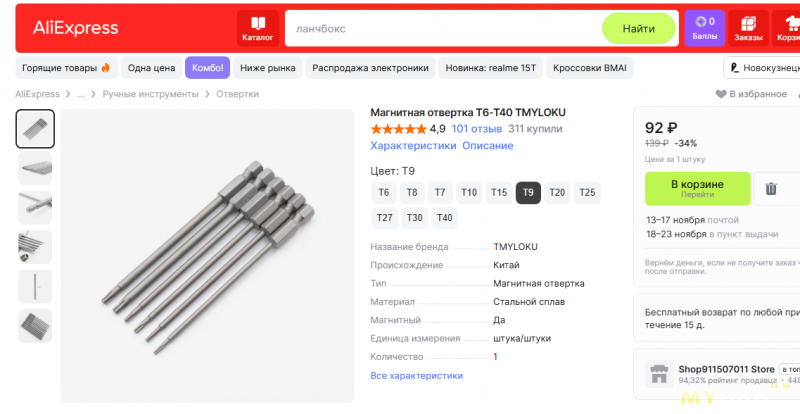This screenshot has height=414, width=800.
Task: Select the second product thumbnail
Action: click(35, 168)
